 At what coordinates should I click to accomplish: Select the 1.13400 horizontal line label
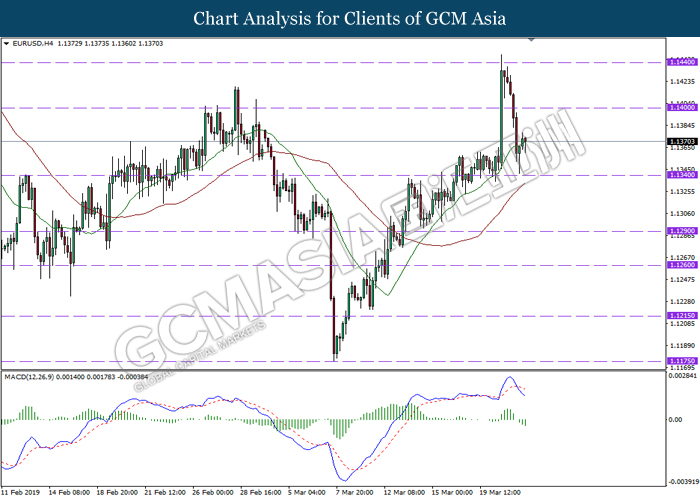click(x=682, y=175)
